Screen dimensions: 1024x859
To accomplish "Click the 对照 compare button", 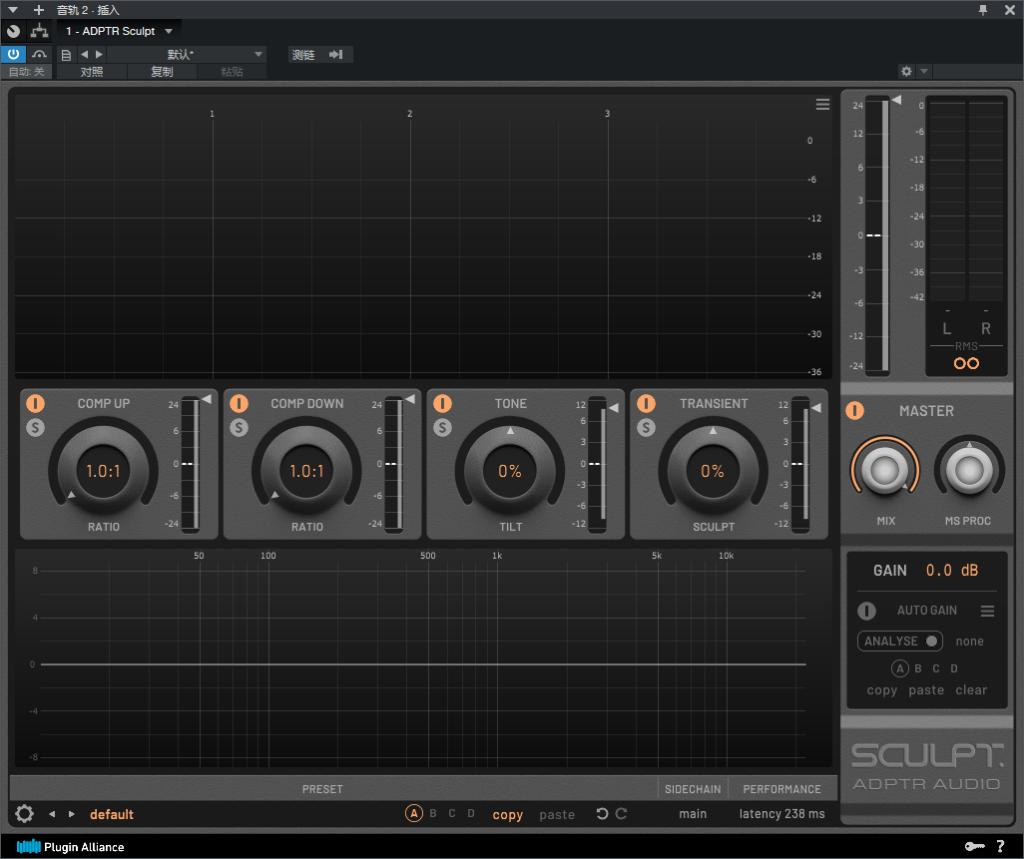I will [x=91, y=72].
